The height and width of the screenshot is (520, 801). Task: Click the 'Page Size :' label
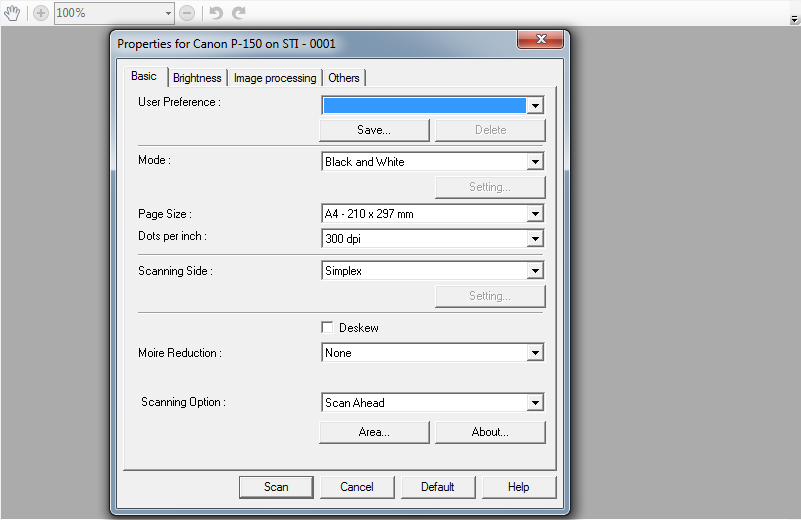click(x=165, y=214)
